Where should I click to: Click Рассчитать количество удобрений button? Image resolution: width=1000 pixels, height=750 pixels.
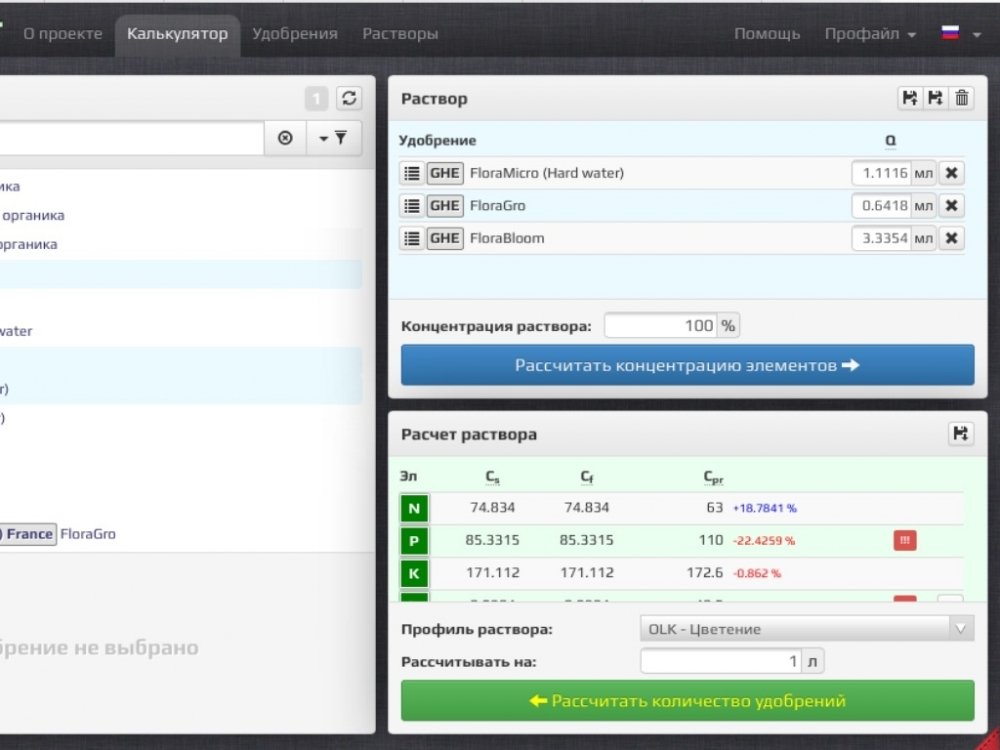coord(688,701)
